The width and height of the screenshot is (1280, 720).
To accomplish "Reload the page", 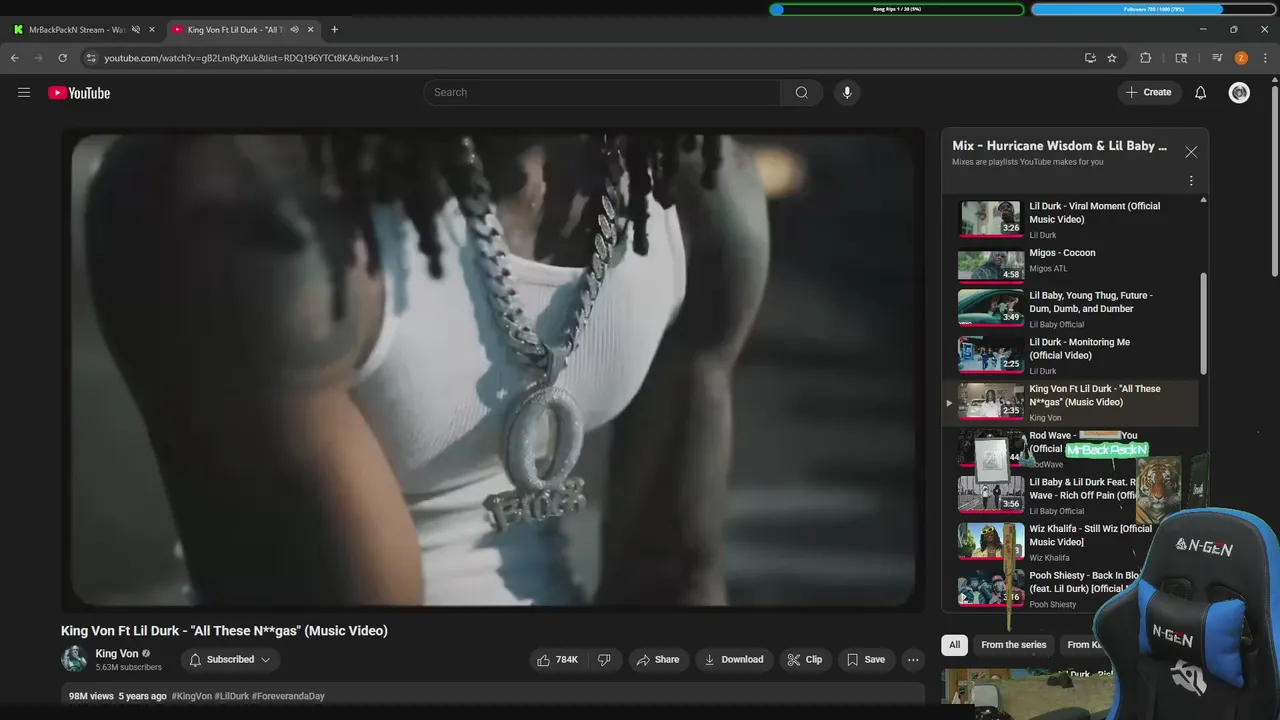I will (62, 58).
